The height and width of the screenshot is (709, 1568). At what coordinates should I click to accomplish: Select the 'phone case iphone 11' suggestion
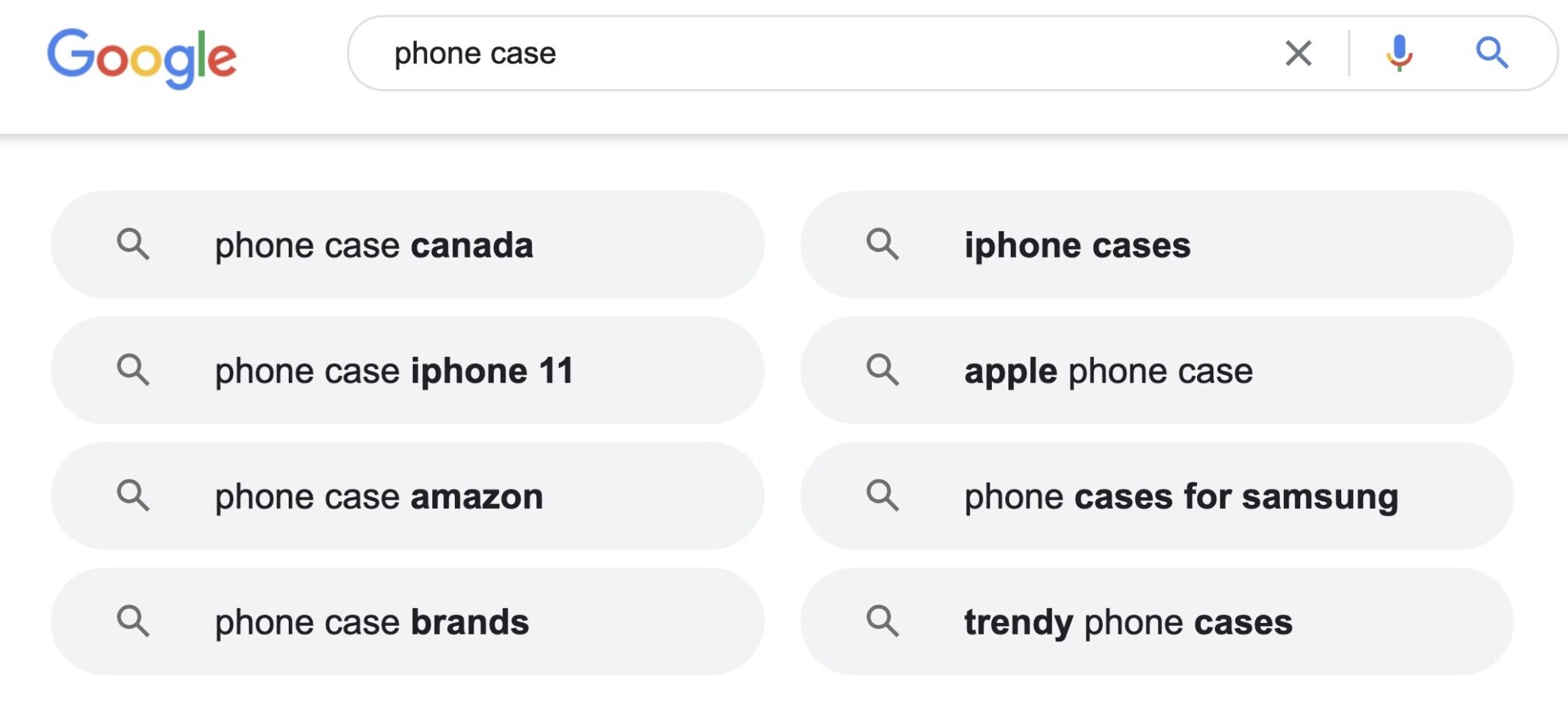click(408, 371)
